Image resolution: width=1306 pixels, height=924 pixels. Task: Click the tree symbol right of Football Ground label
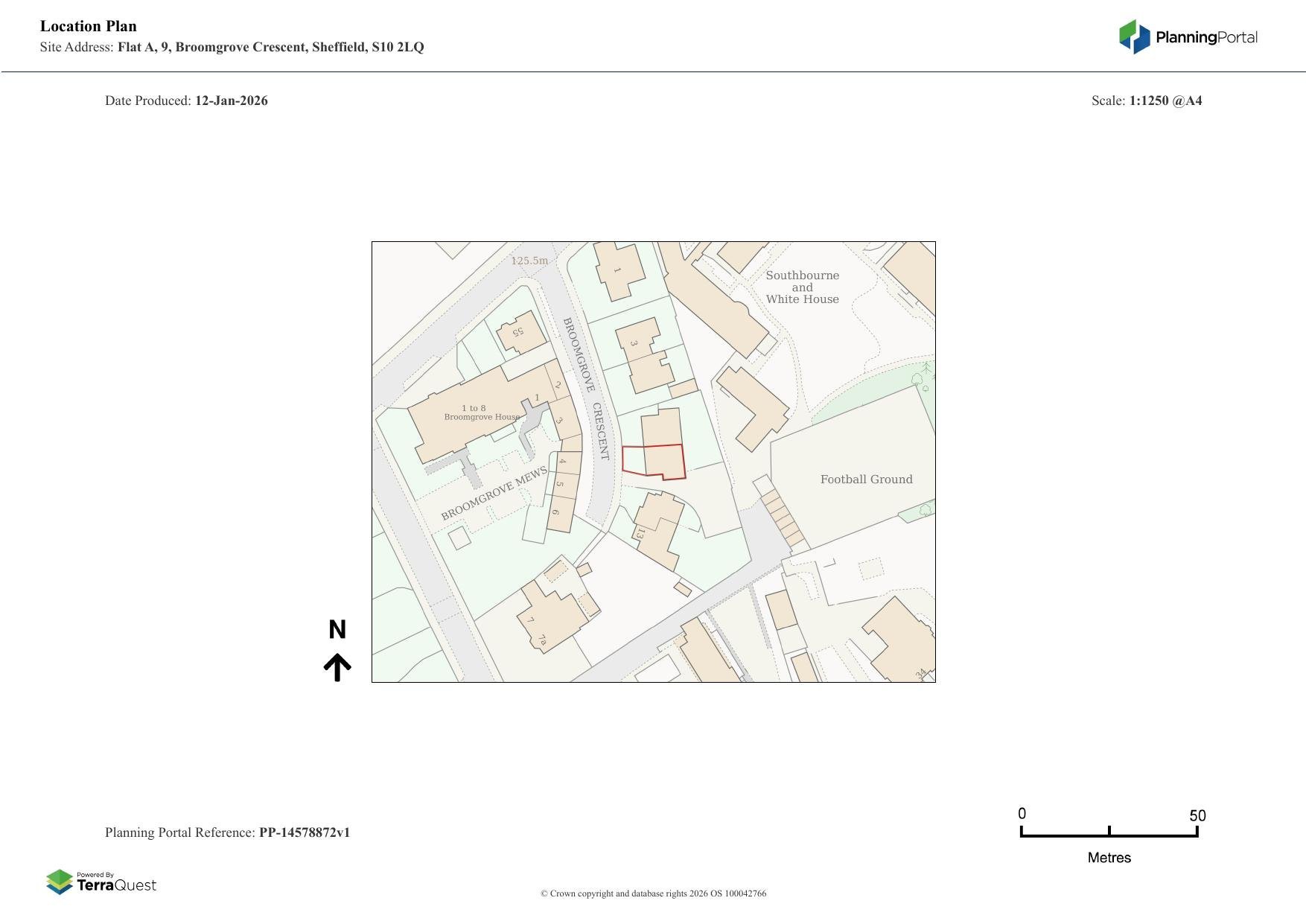coord(925,511)
